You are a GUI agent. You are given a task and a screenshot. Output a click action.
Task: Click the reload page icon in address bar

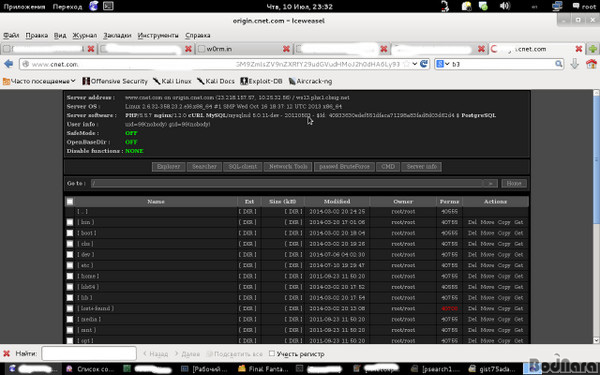[424, 64]
